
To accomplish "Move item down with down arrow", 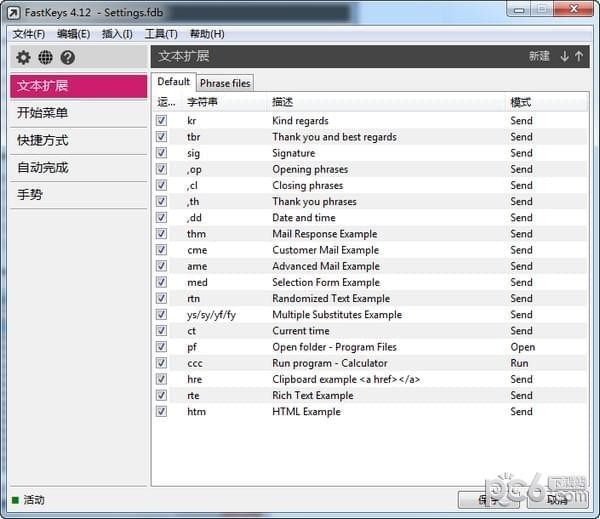I will coord(564,56).
